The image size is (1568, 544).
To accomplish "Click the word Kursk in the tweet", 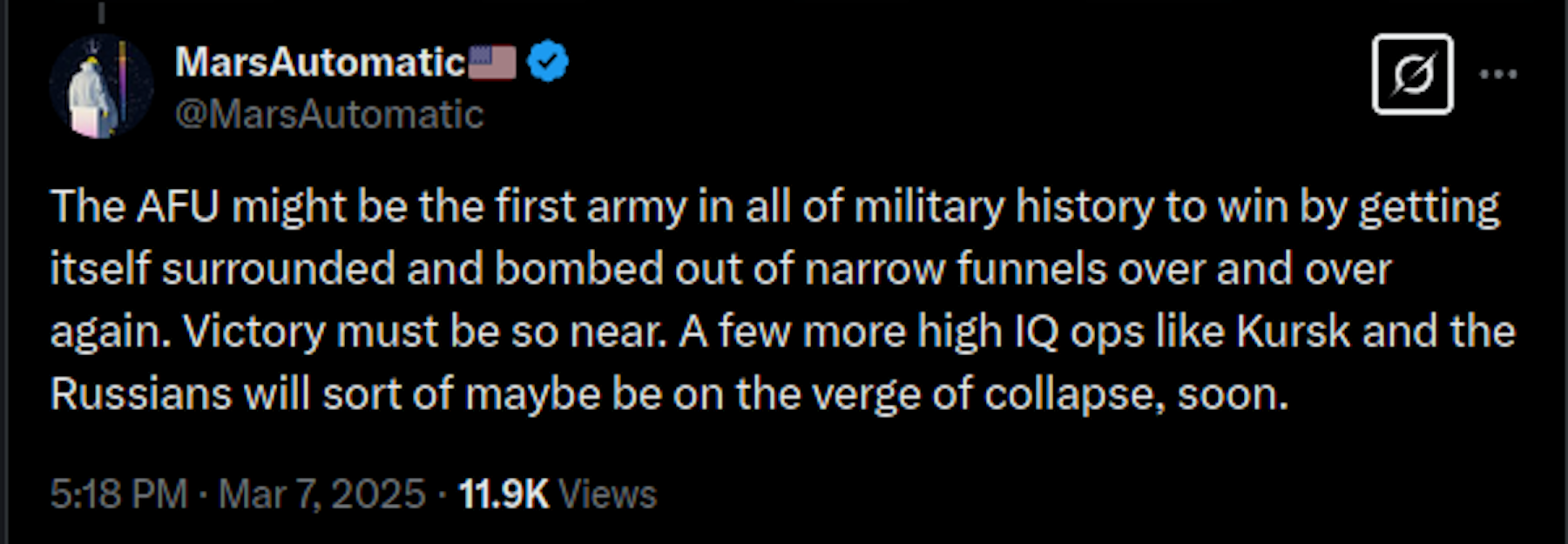I will [1294, 332].
